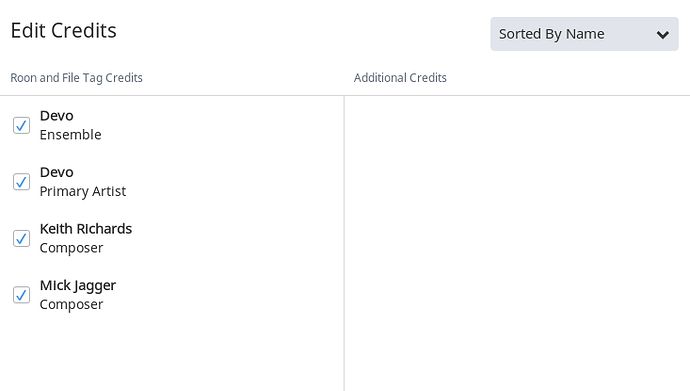Select the Additional Credits column header
The width and height of the screenshot is (690, 391).
(400, 78)
